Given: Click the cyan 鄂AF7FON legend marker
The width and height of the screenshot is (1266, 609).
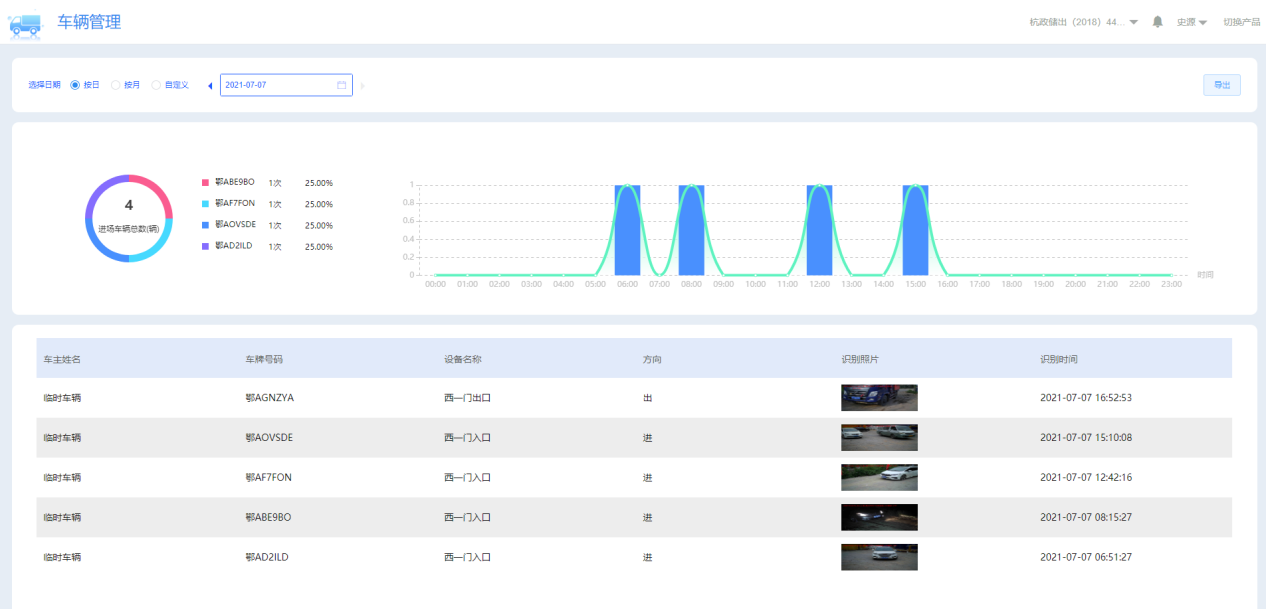Looking at the screenshot, I should point(206,204).
